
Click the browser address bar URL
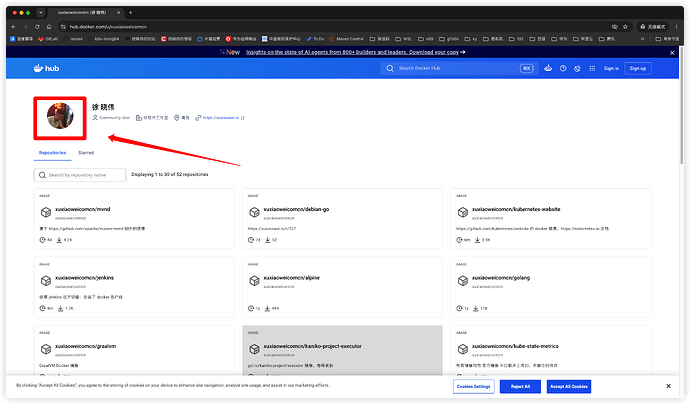click(108, 27)
